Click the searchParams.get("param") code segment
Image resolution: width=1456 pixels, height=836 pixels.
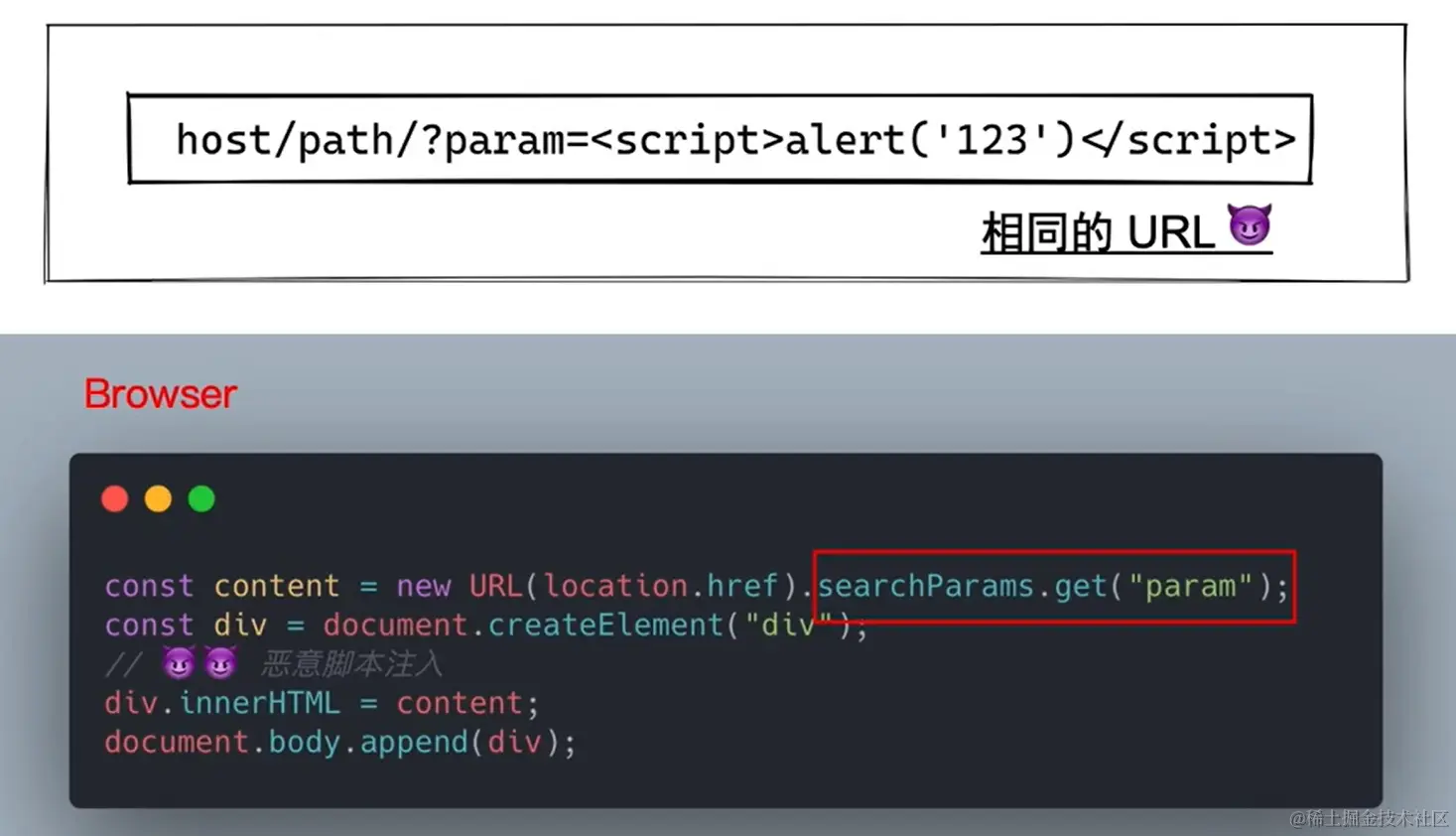[1054, 586]
